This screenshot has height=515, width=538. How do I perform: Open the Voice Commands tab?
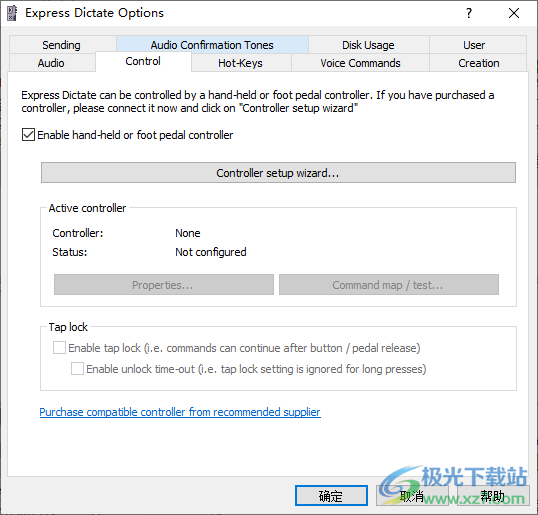coord(360,63)
